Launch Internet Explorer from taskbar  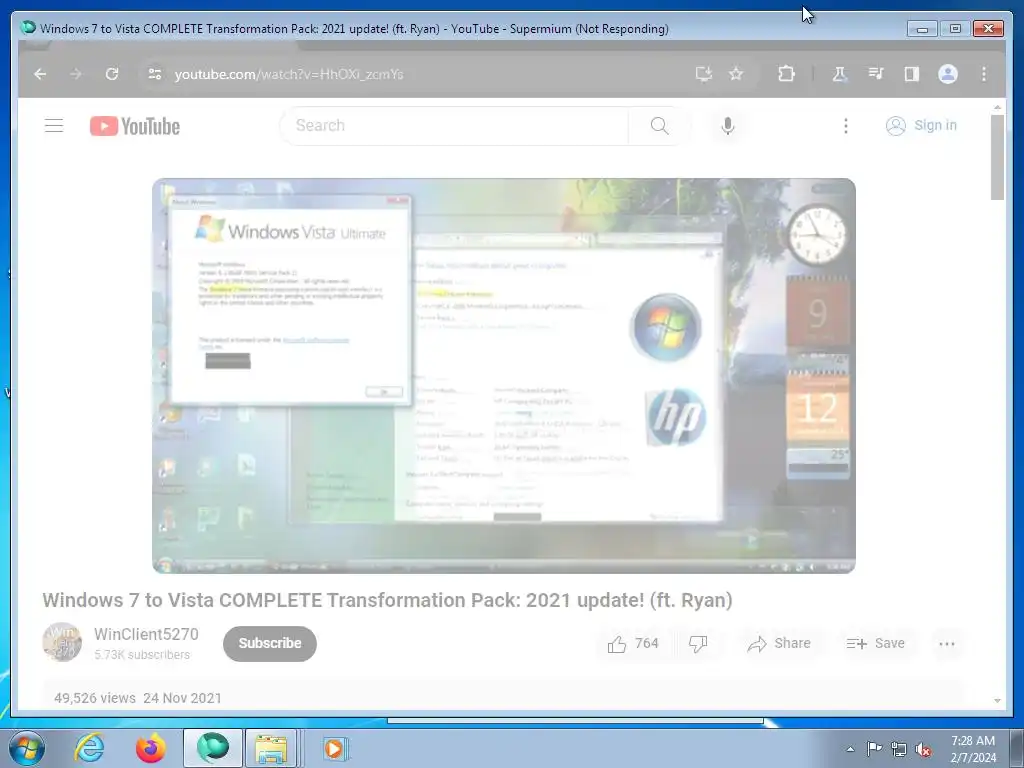(x=89, y=748)
